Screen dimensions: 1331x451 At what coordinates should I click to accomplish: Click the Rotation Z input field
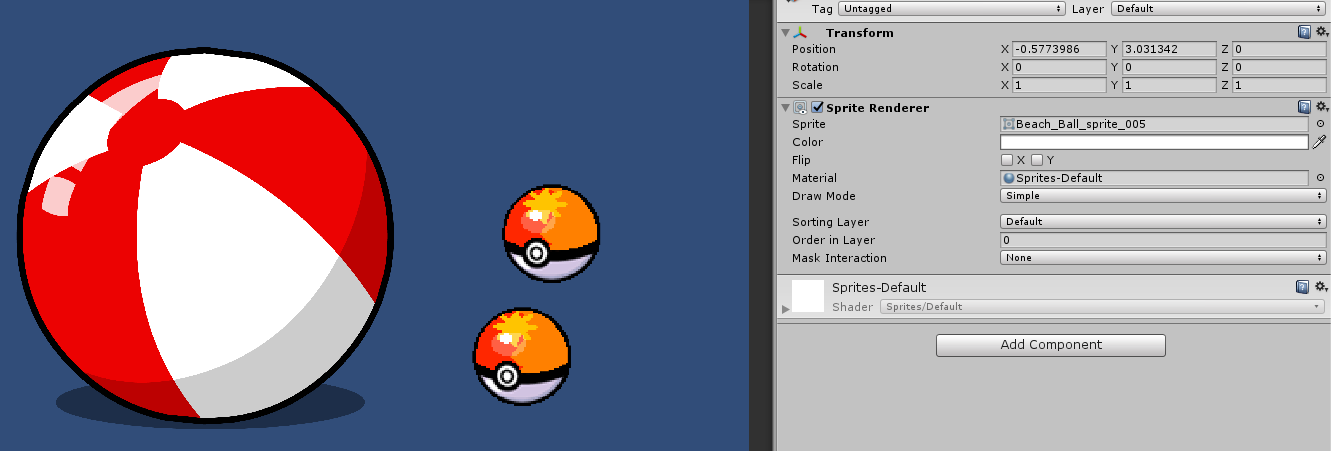[x=1280, y=67]
